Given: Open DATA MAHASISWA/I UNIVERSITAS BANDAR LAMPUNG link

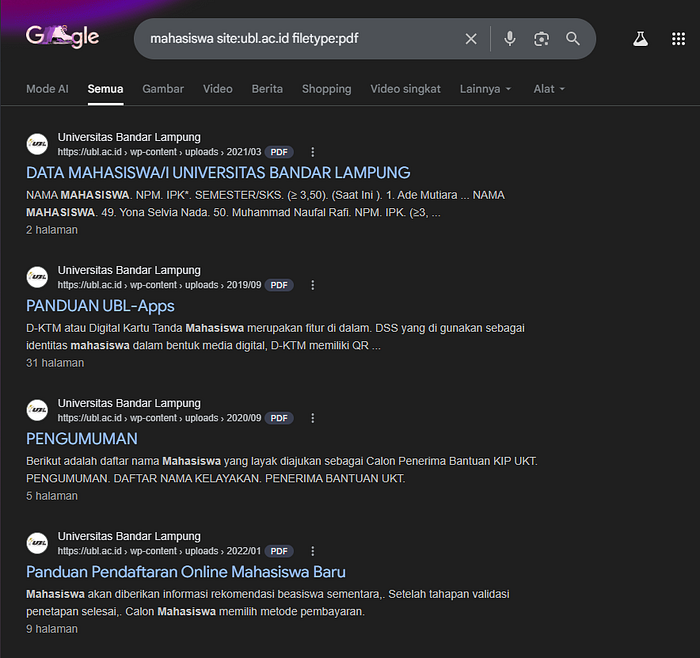Looking at the screenshot, I should point(218,173).
